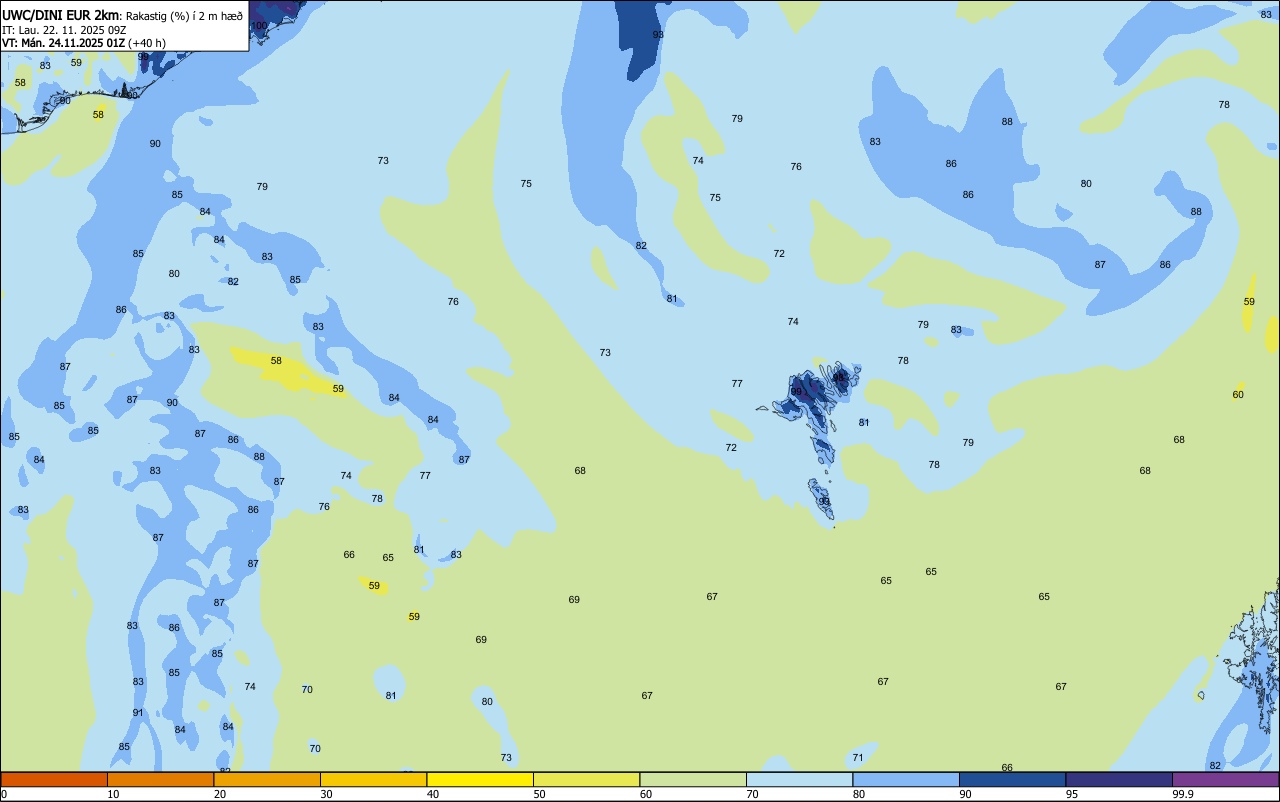This screenshot has height=802, width=1280.
Task: Click the legend tick label 40
Action: click(x=432, y=794)
